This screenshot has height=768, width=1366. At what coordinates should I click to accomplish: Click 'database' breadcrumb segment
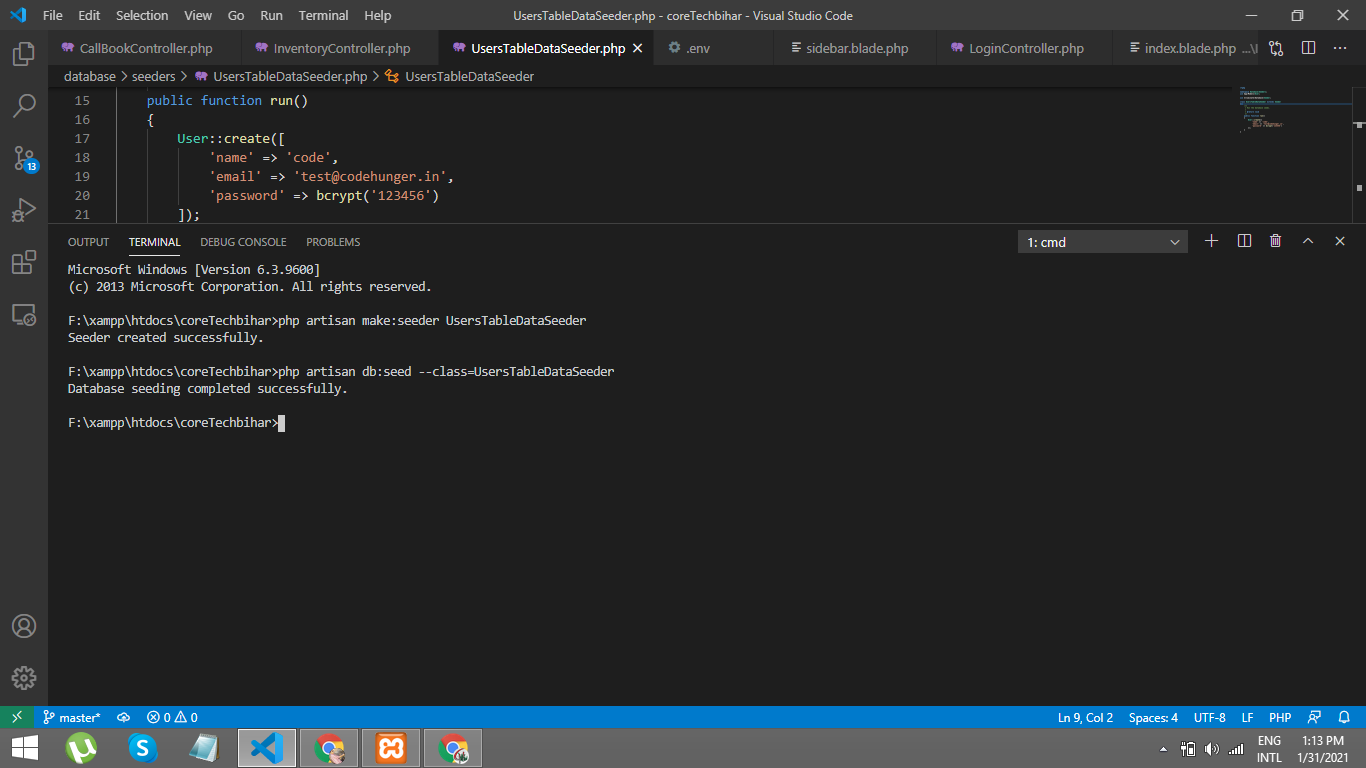90,76
